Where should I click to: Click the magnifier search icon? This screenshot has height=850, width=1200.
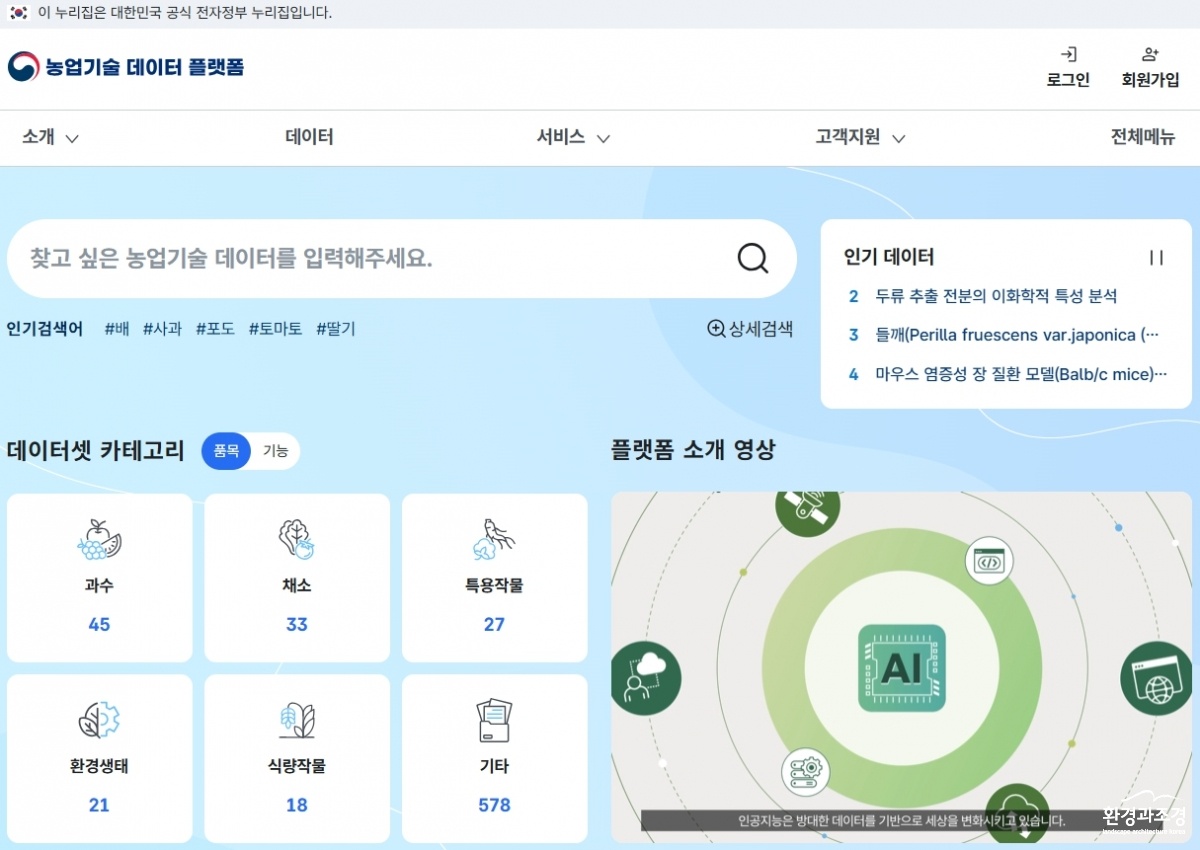click(753, 258)
